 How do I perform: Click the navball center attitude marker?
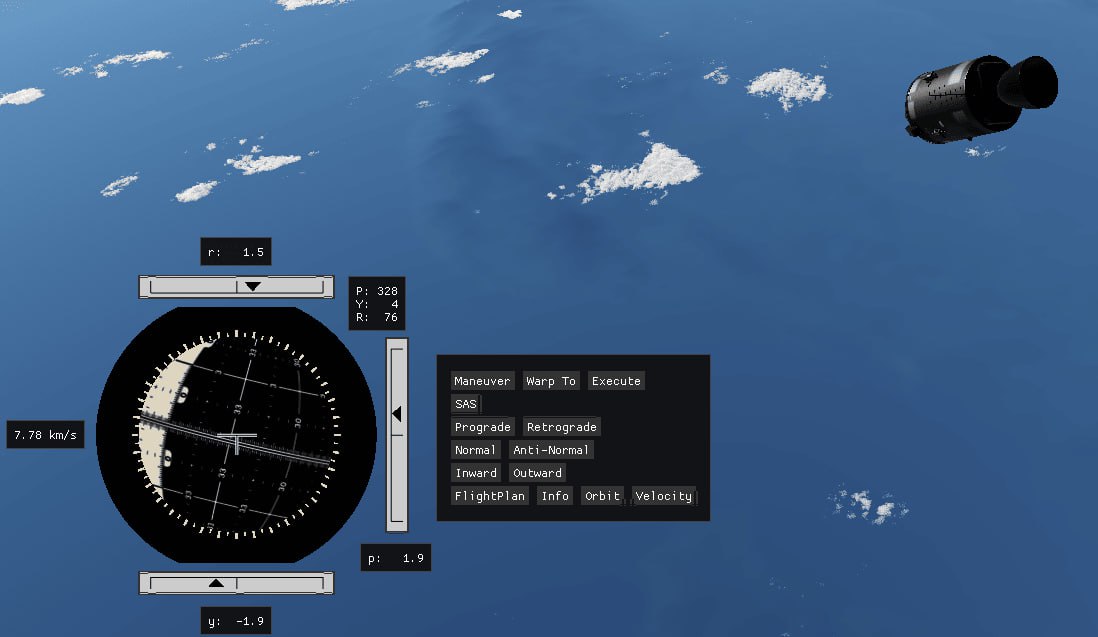[x=236, y=439]
